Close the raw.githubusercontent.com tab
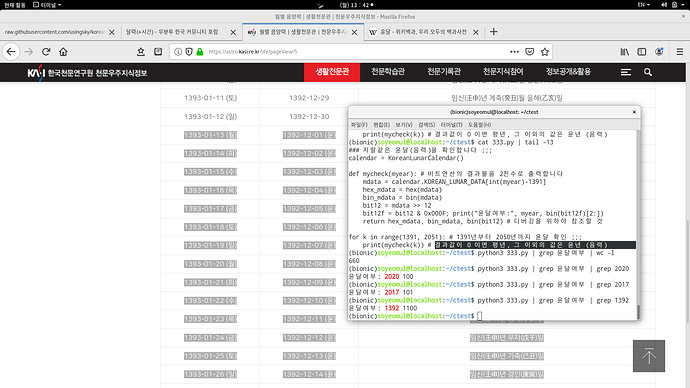The width and height of the screenshot is (690, 388). (112, 32)
